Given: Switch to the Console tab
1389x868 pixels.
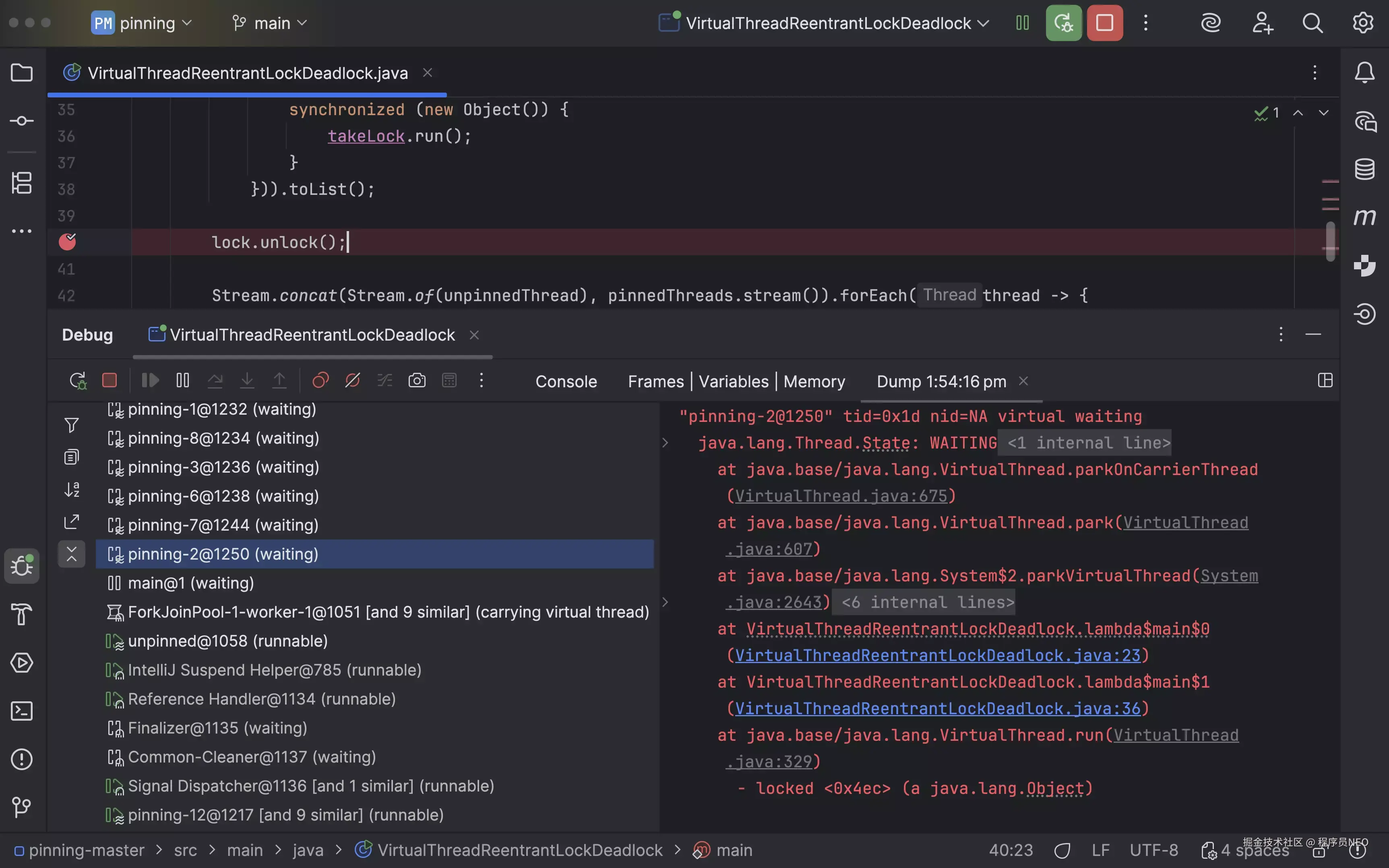Looking at the screenshot, I should (566, 381).
